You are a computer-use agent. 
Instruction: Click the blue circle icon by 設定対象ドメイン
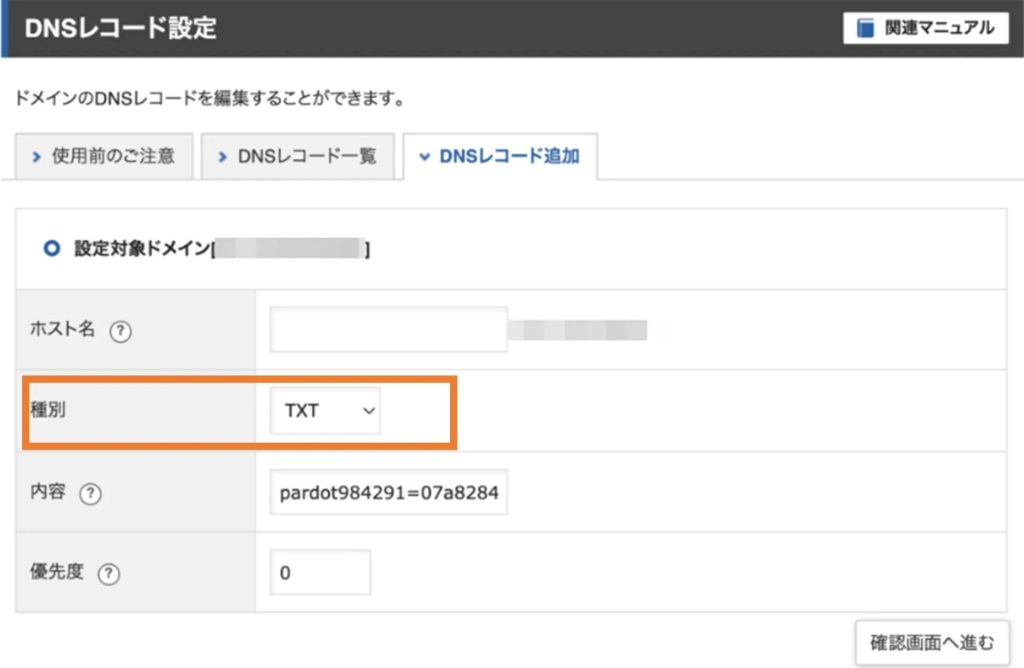tap(52, 248)
